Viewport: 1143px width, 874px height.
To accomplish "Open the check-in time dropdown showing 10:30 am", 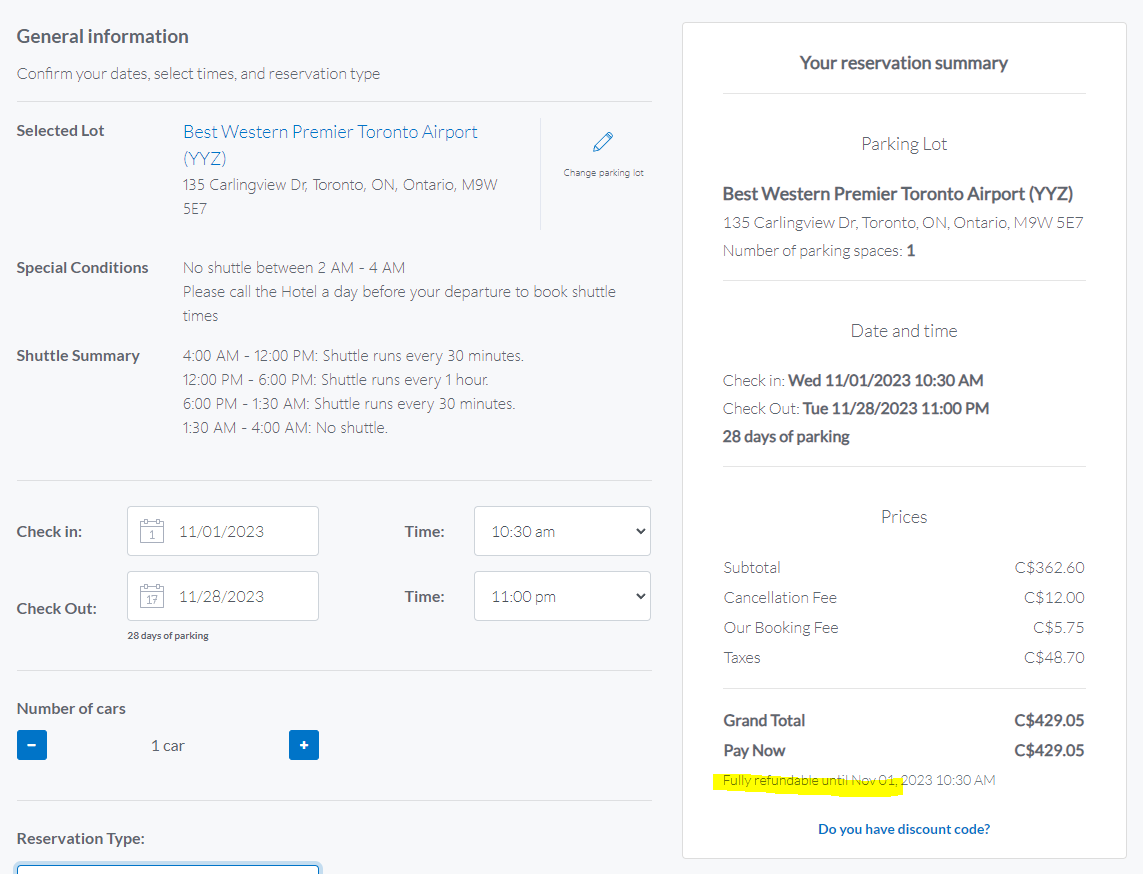I will pyautogui.click(x=562, y=531).
